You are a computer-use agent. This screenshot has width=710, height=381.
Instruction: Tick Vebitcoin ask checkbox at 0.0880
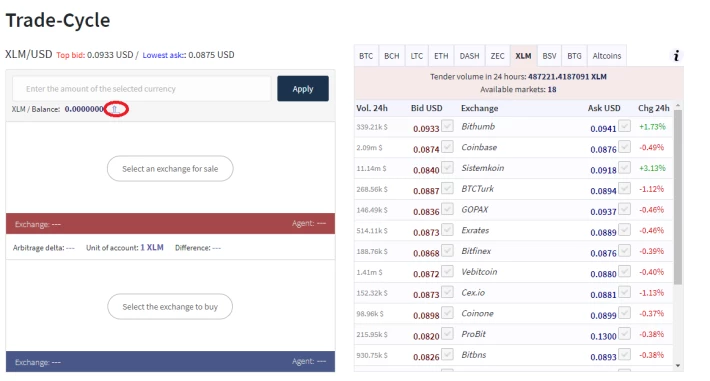point(624,271)
